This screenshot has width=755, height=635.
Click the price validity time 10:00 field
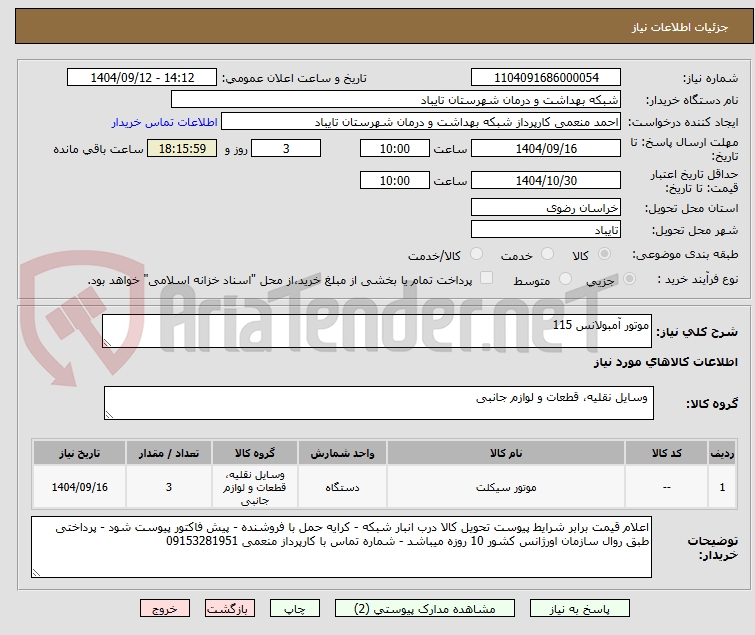pos(395,181)
